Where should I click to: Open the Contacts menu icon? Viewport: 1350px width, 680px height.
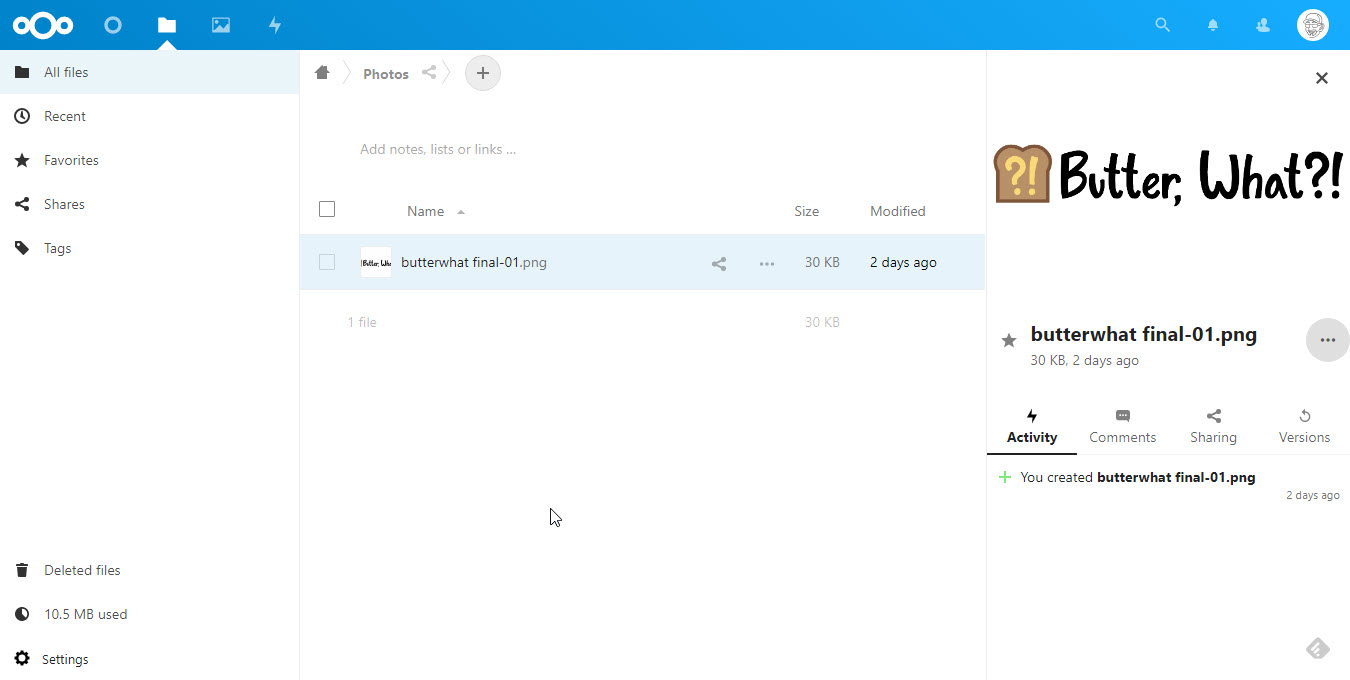click(x=1263, y=25)
